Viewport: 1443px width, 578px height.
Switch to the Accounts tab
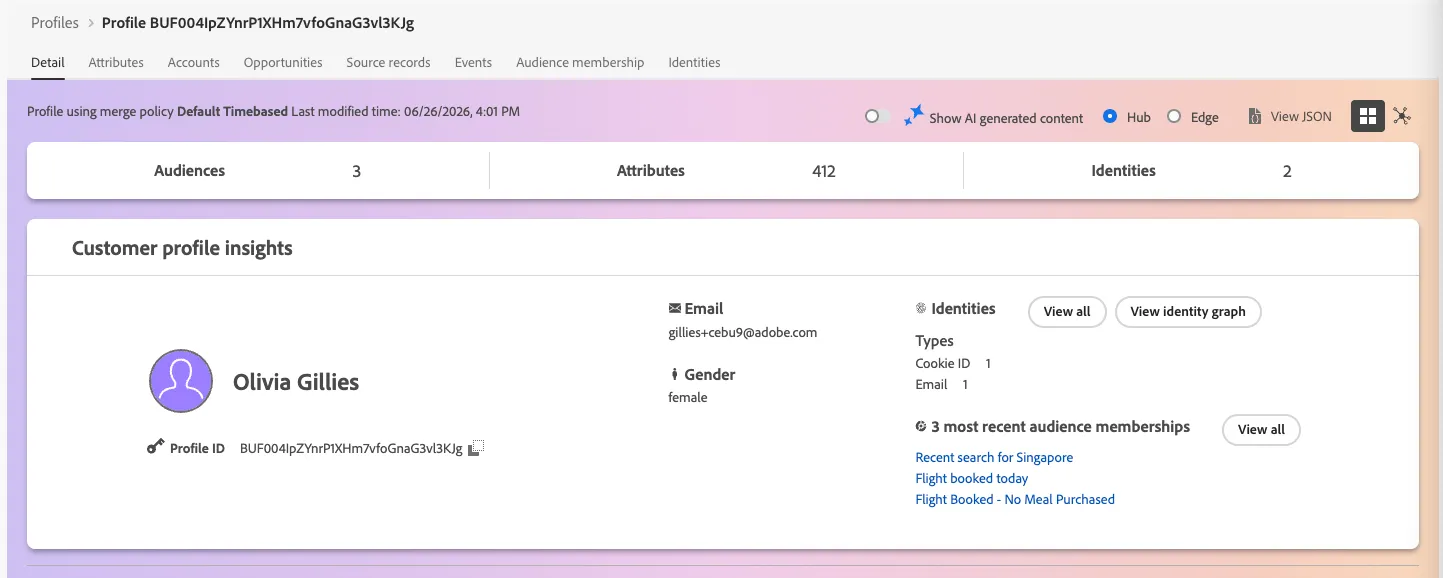click(194, 62)
